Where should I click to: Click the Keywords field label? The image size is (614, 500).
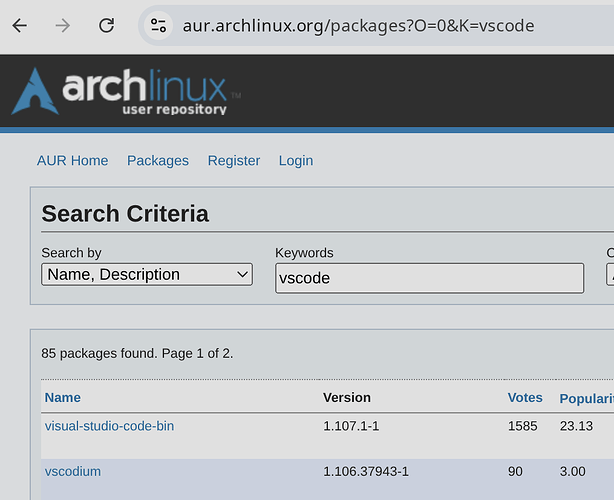pyautogui.click(x=304, y=253)
